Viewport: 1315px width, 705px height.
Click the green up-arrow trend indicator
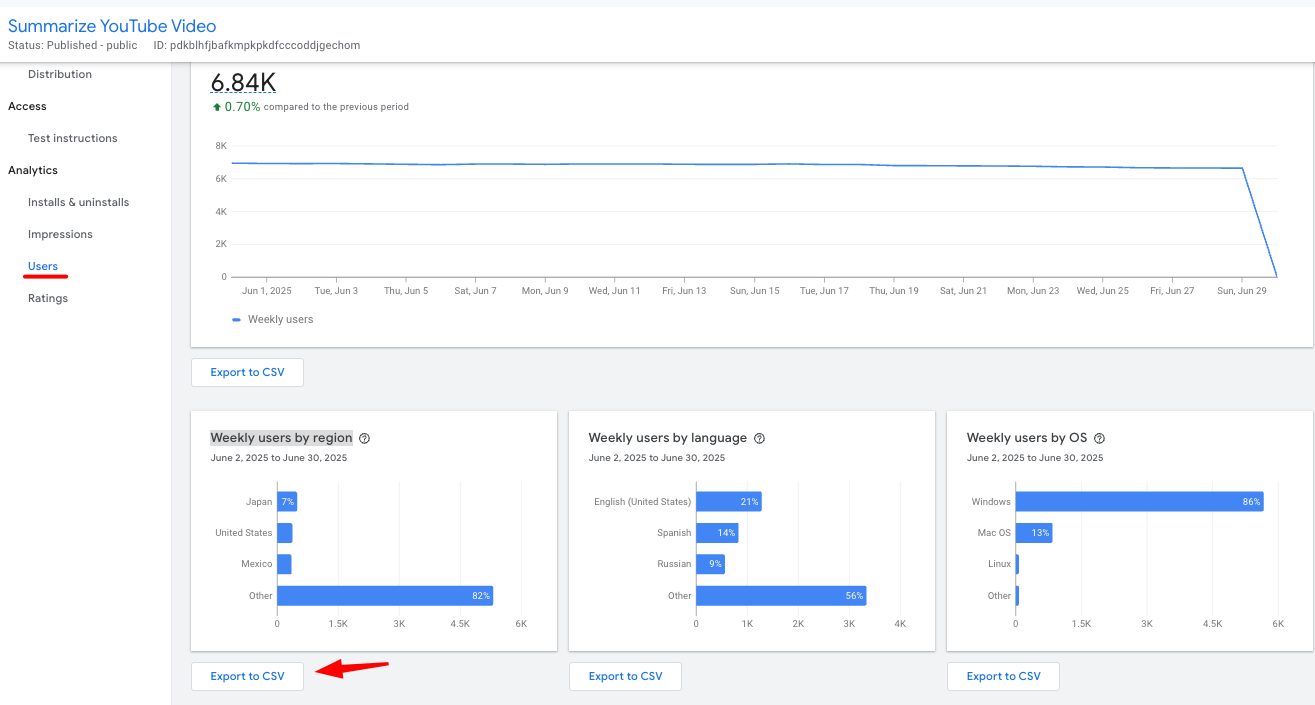216,107
